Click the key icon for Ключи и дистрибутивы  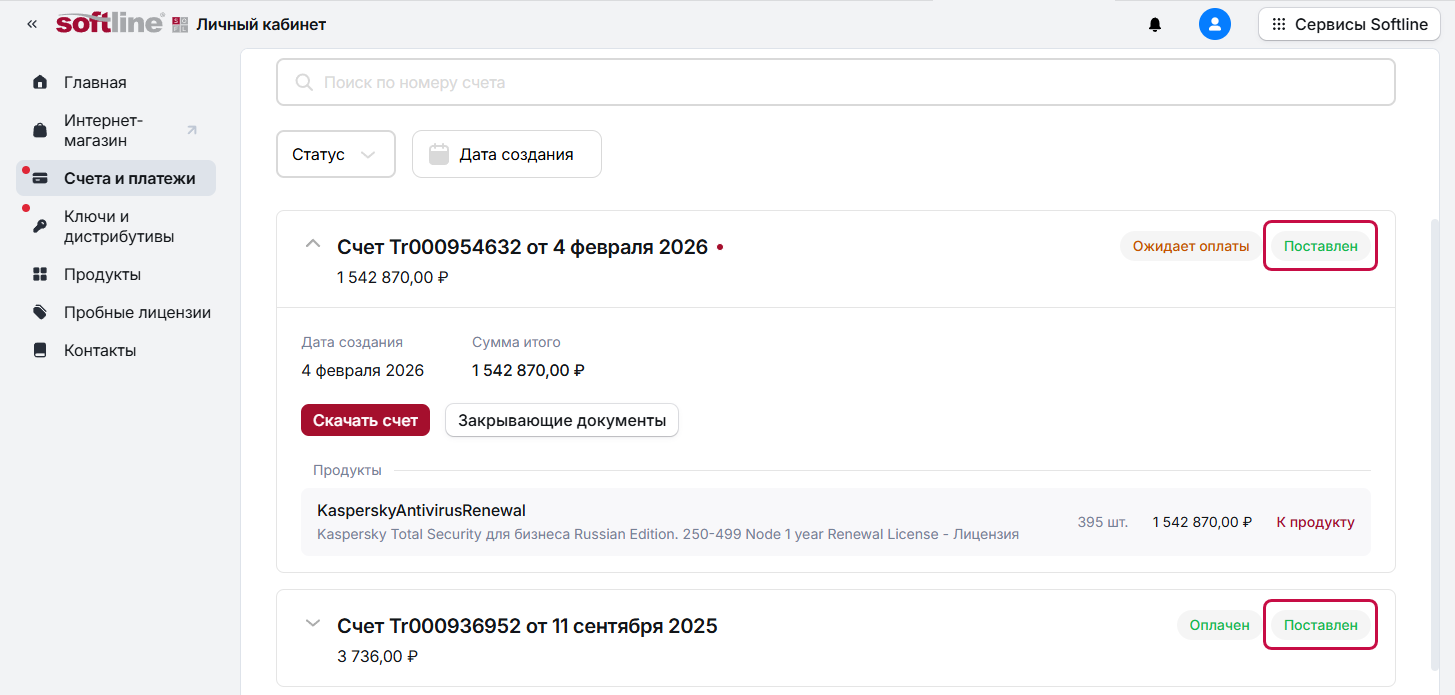[40, 227]
